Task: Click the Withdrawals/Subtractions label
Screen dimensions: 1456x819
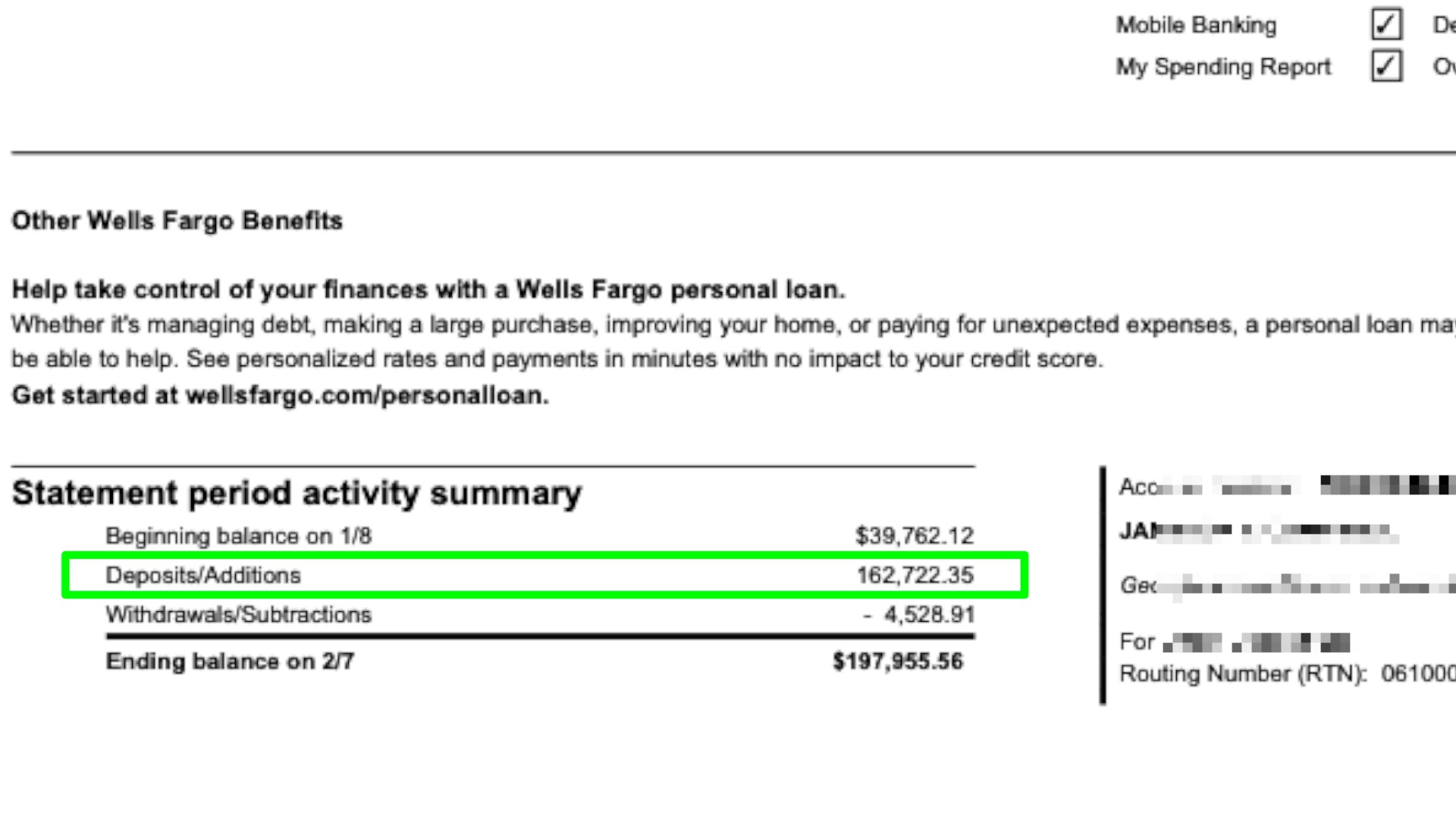Action: pyautogui.click(x=238, y=614)
